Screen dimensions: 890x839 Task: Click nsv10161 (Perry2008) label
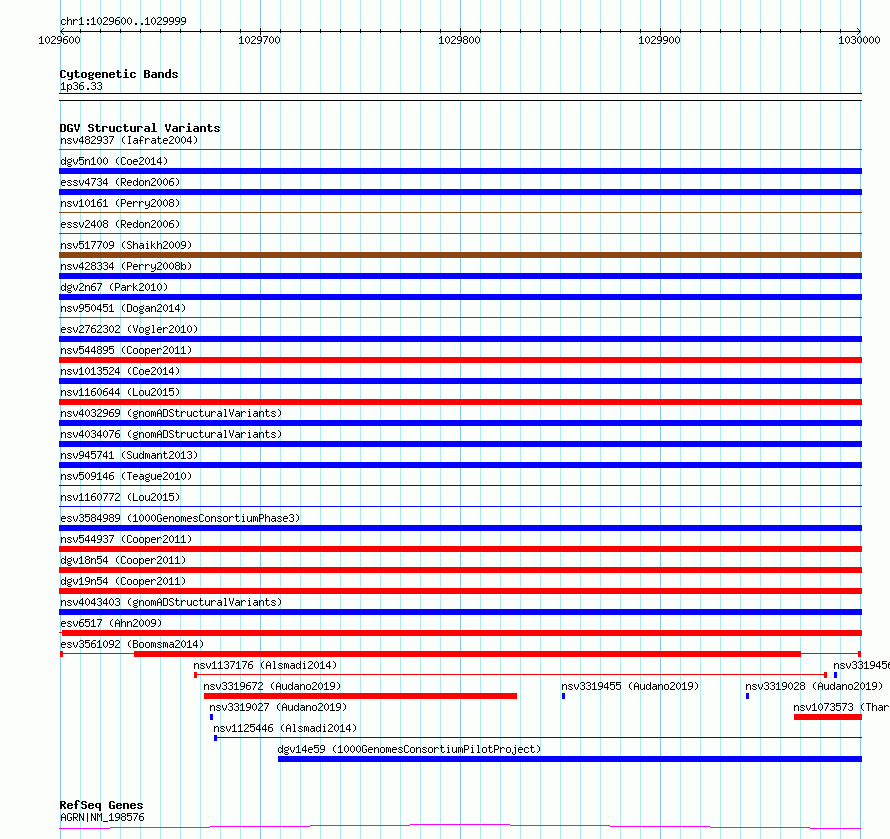pos(120,203)
